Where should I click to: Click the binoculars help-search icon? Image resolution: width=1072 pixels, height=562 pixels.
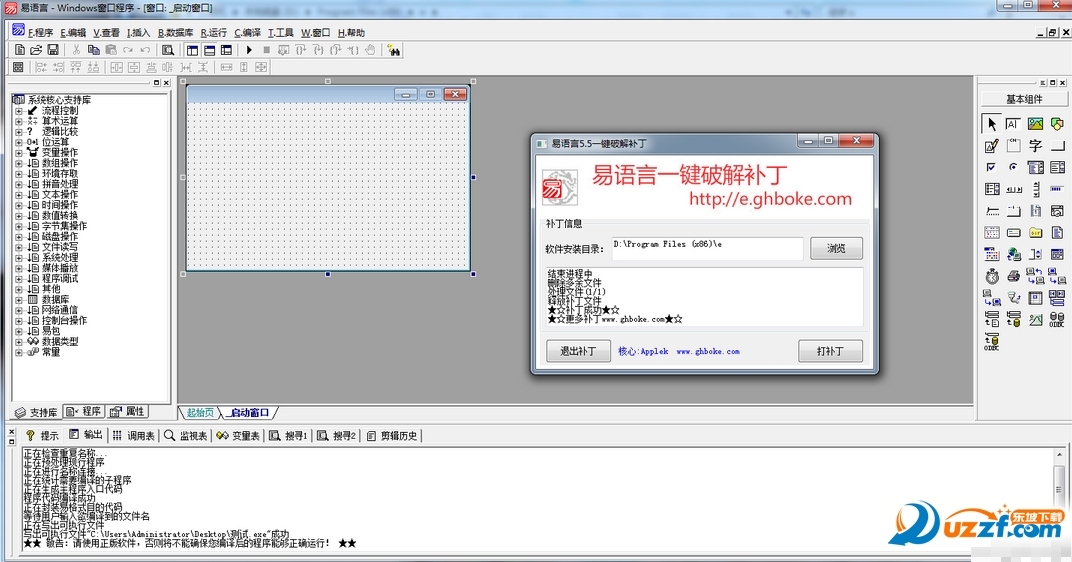click(x=393, y=50)
